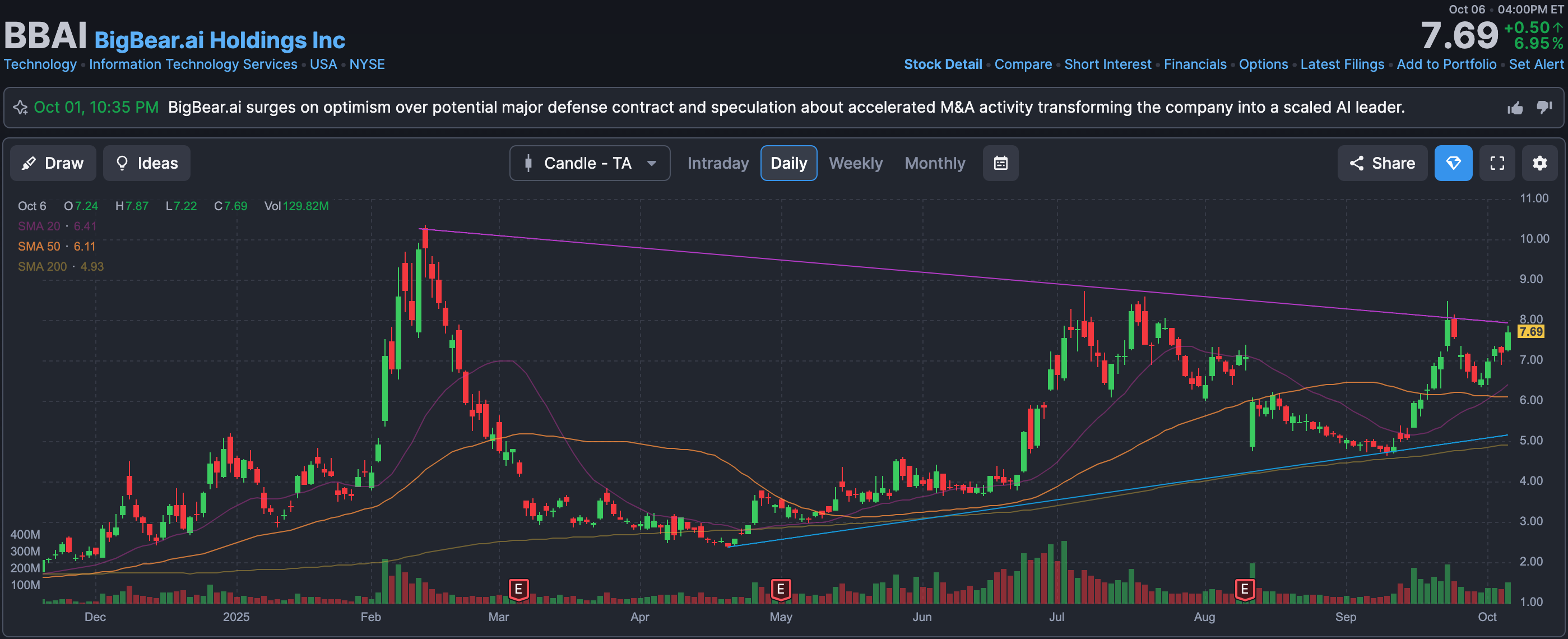
Task: Click the thumbs down icon on news
Action: pos(1544,108)
